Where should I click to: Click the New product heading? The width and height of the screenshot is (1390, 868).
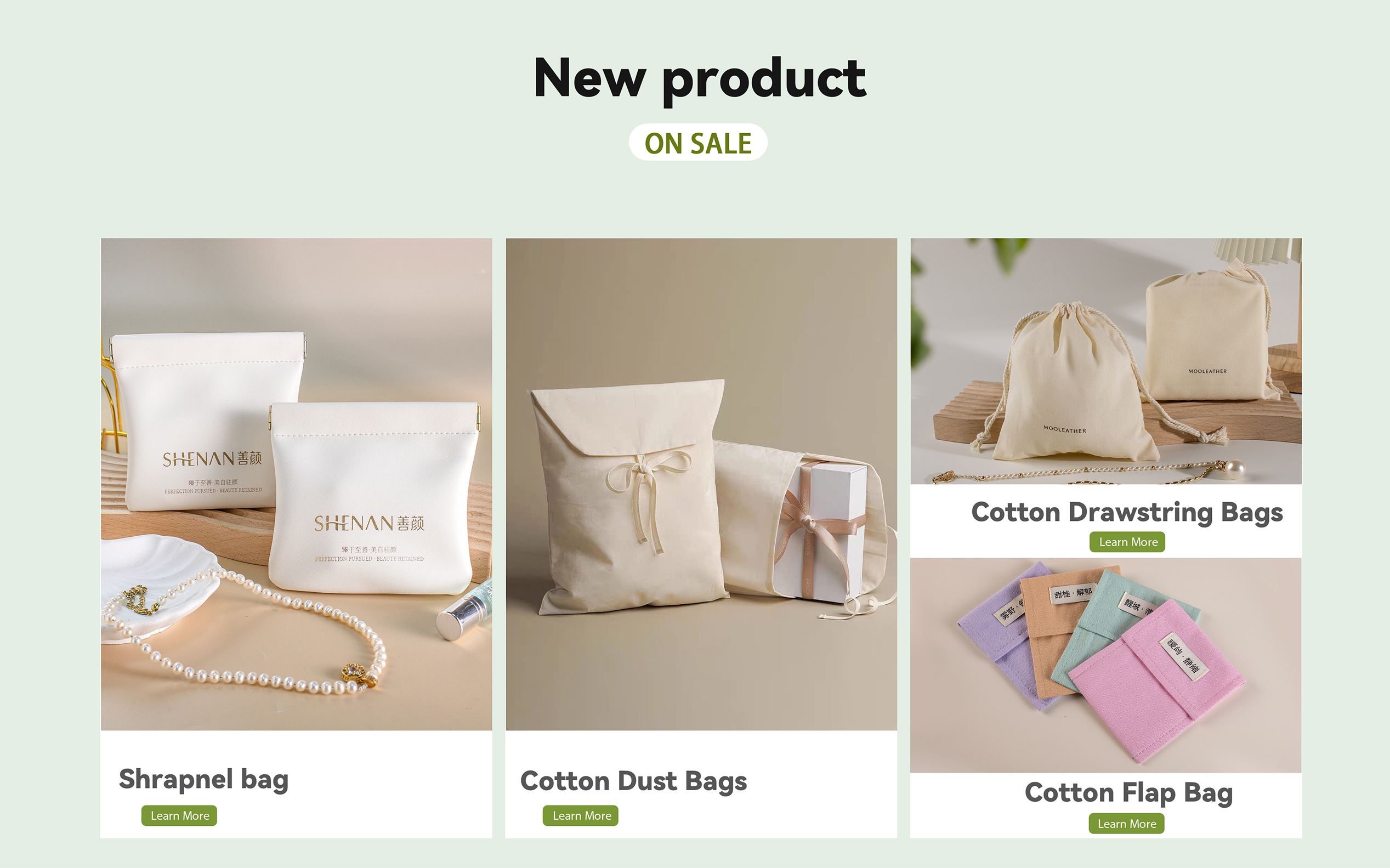tap(700, 78)
